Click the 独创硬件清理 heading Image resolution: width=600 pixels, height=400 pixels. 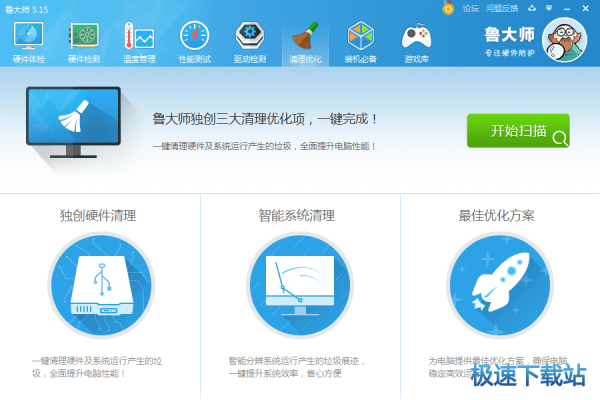click(x=98, y=216)
